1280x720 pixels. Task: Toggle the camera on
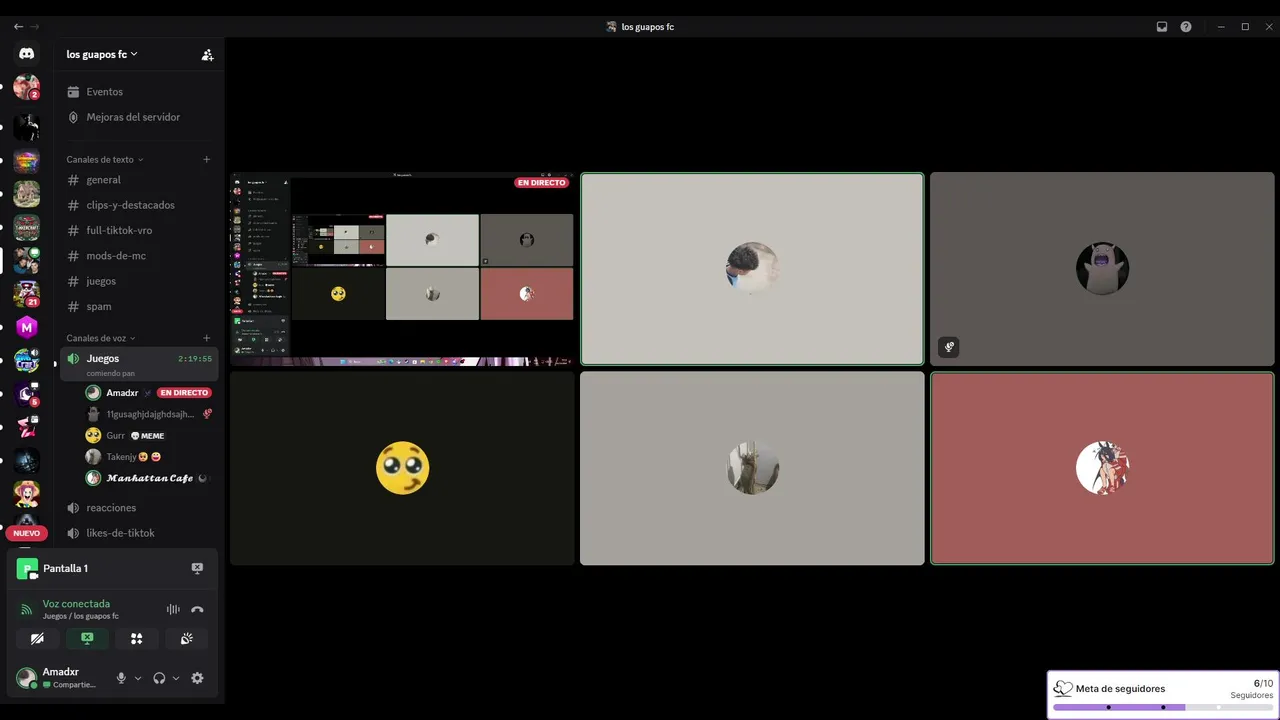pyautogui.click(x=37, y=639)
